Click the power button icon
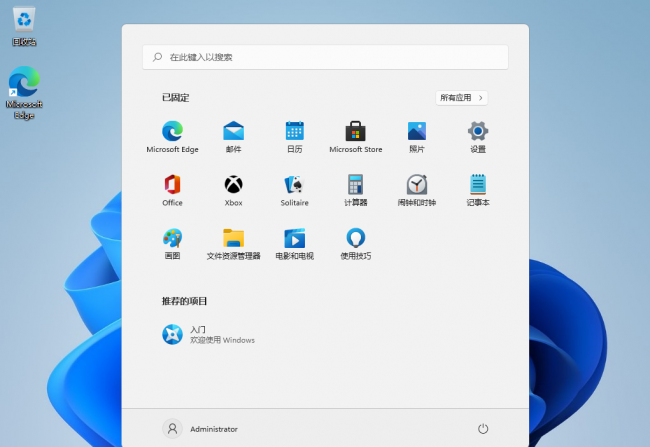650x447 pixels. 483,429
